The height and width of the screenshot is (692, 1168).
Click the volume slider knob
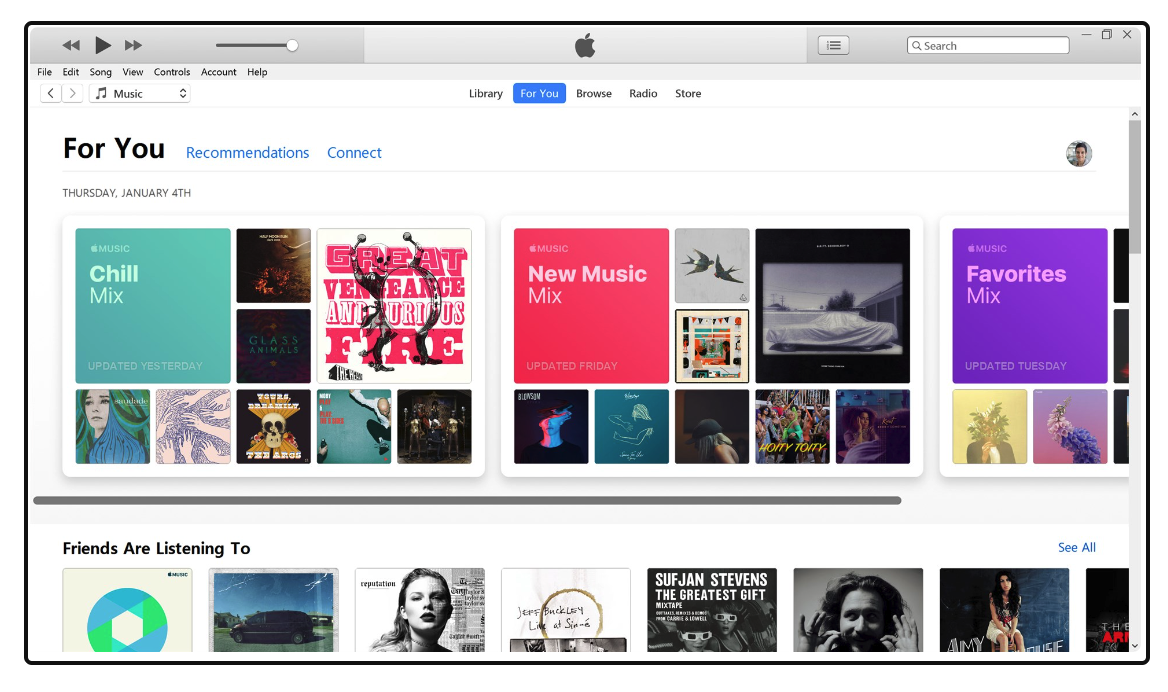(x=292, y=45)
